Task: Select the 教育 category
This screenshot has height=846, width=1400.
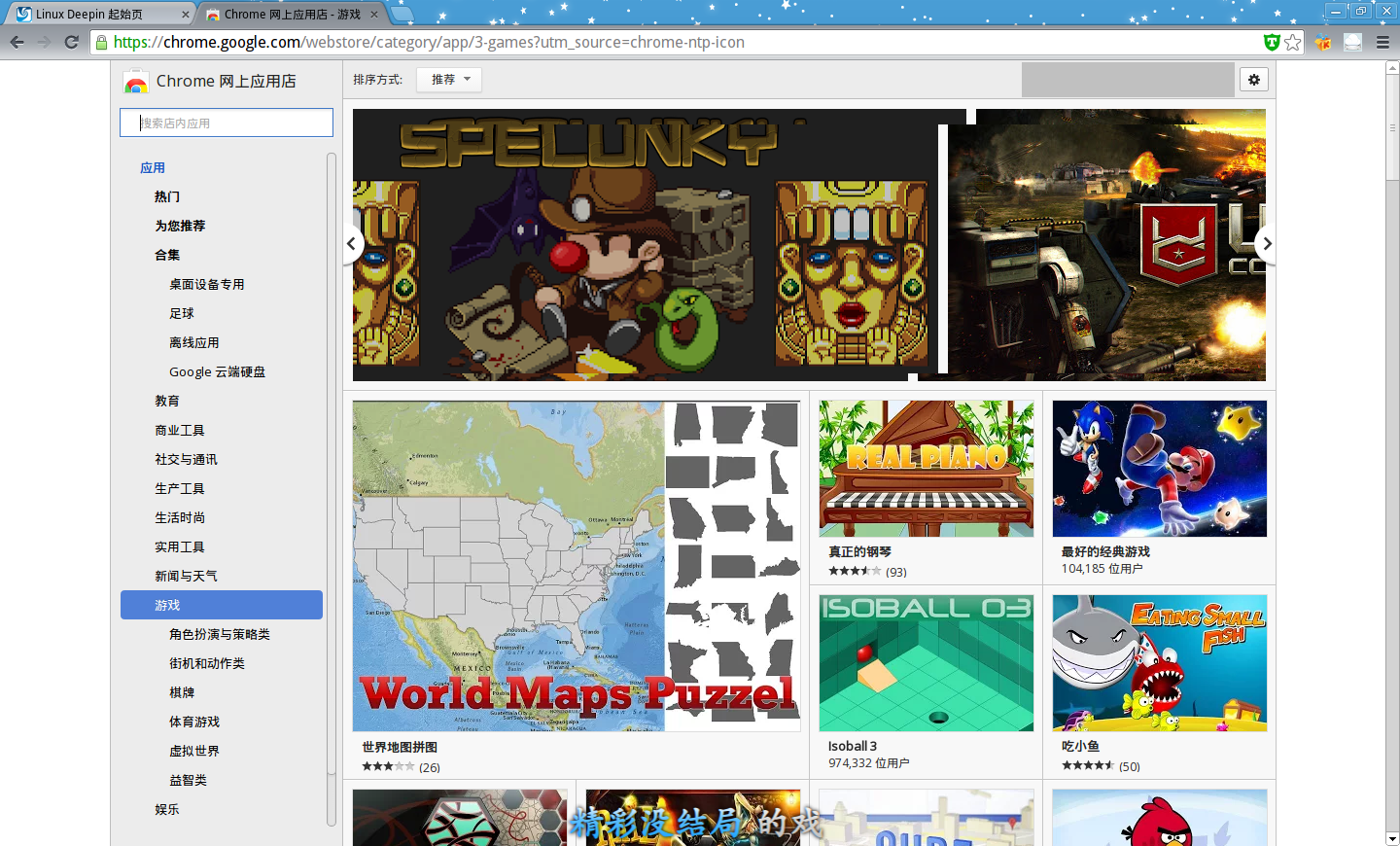Action: pyautogui.click(x=167, y=401)
